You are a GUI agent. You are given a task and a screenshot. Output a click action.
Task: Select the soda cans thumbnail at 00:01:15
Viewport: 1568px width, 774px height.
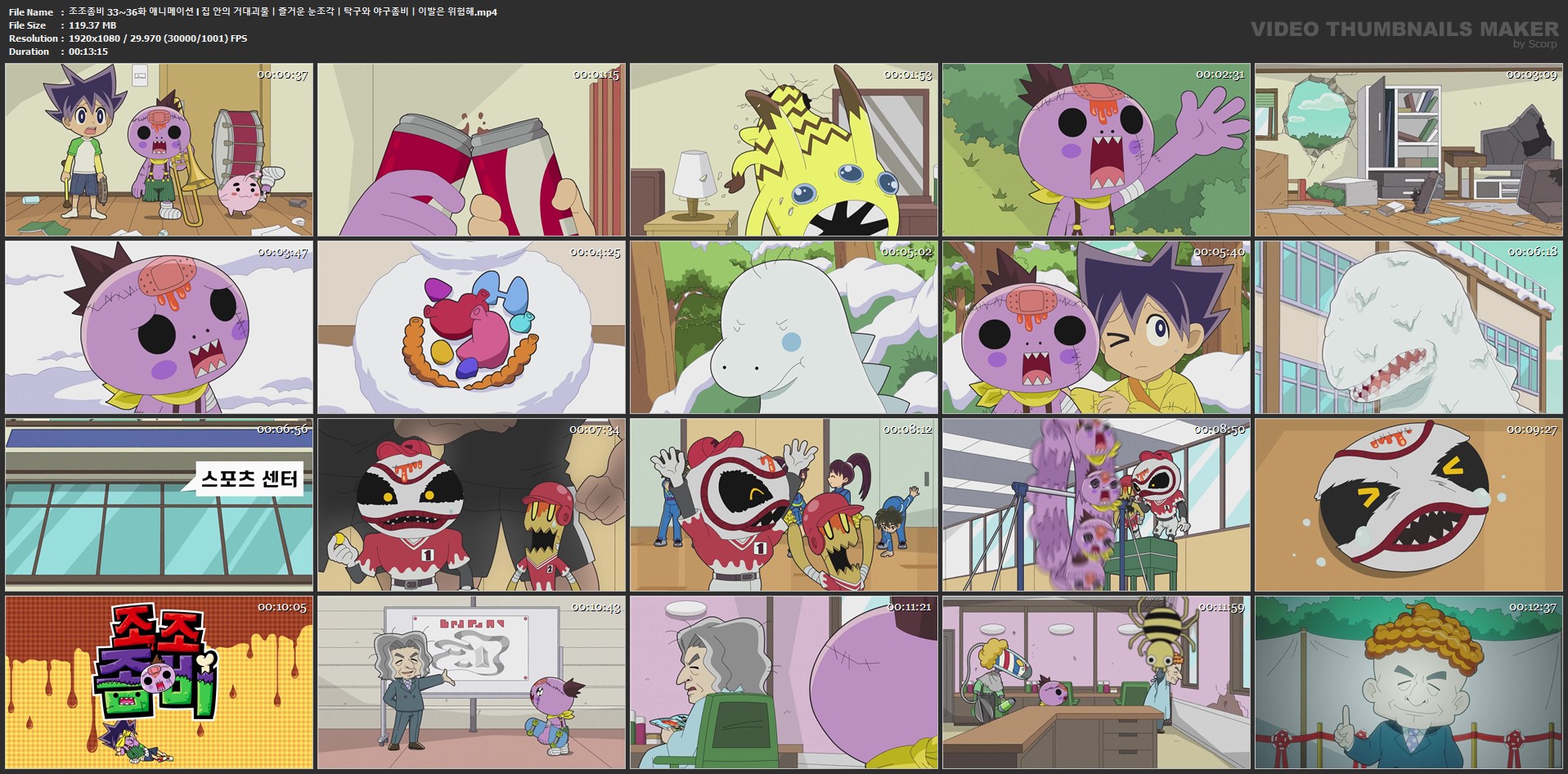tap(471, 151)
